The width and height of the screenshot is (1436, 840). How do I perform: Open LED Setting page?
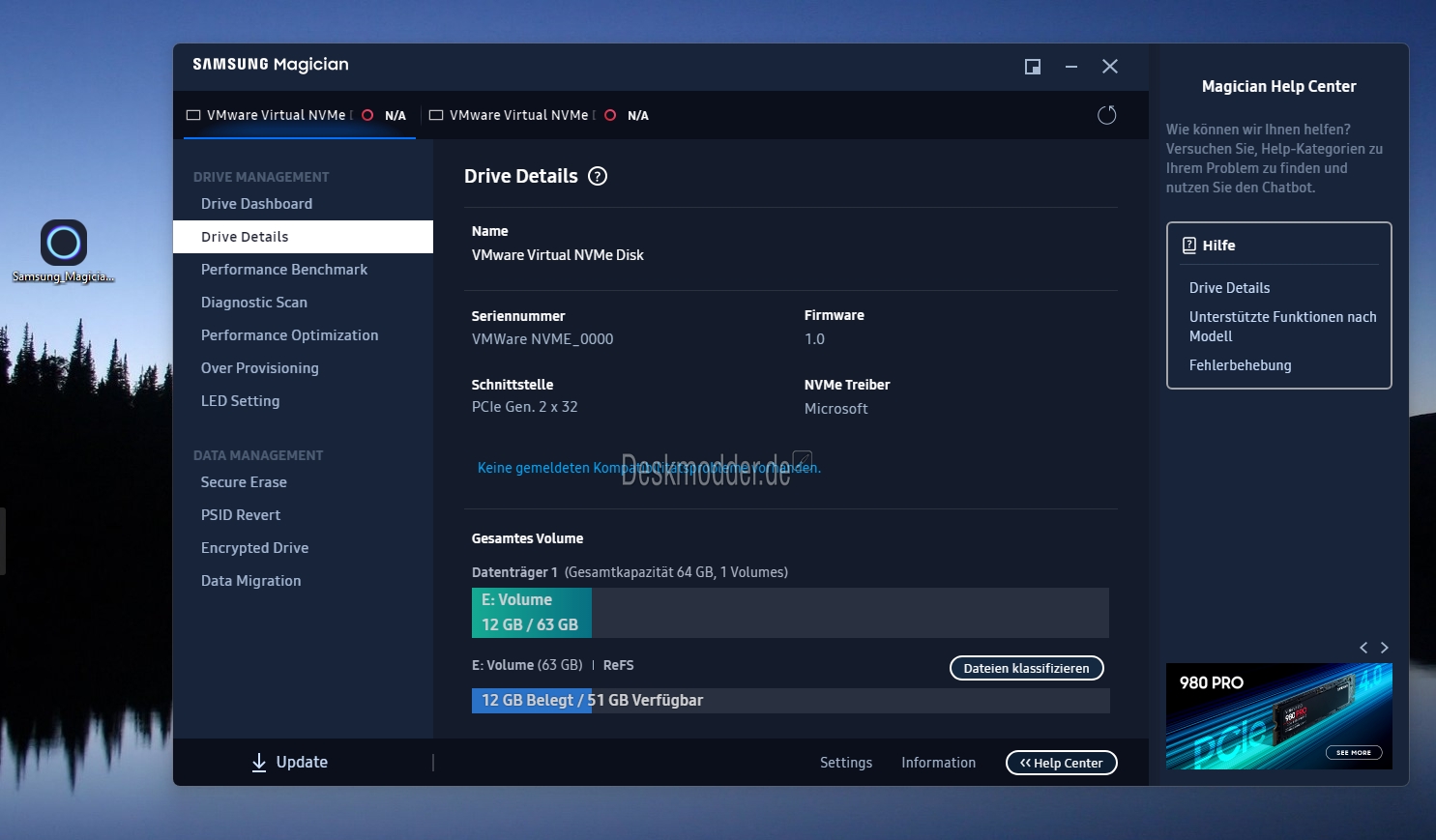pyautogui.click(x=303, y=401)
